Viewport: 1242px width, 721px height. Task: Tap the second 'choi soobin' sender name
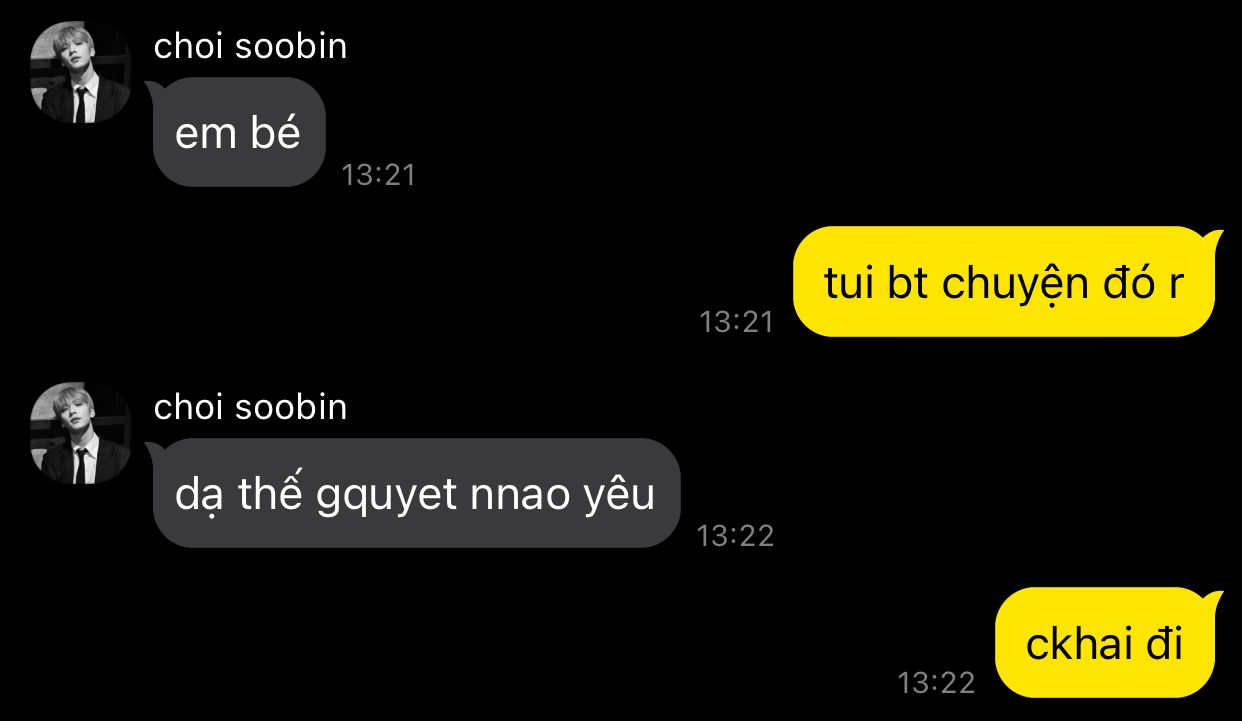coord(250,407)
